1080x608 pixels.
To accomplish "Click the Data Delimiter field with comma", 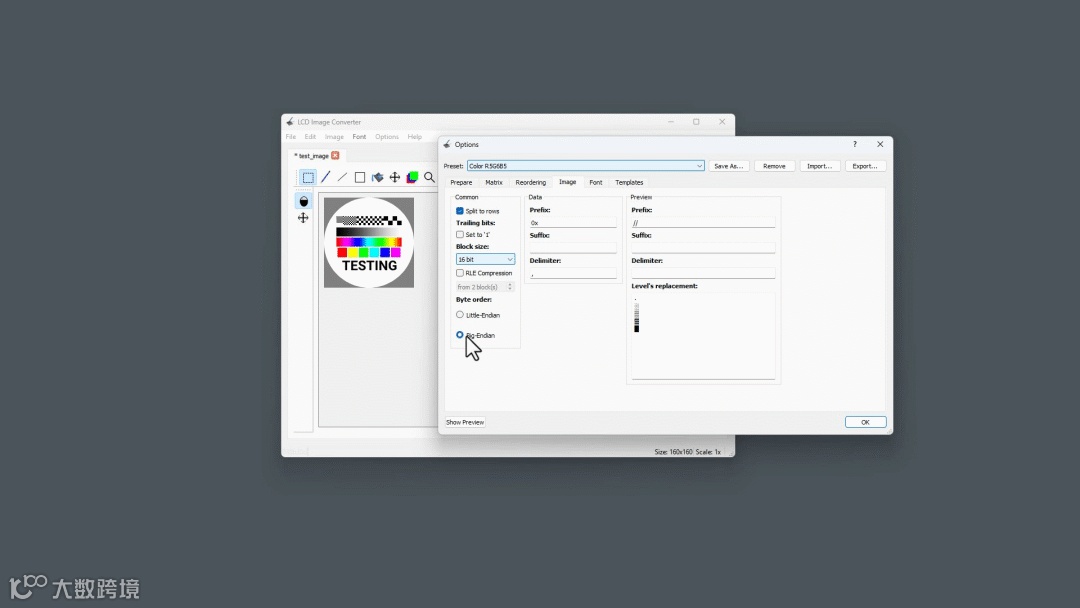I will pos(573,273).
